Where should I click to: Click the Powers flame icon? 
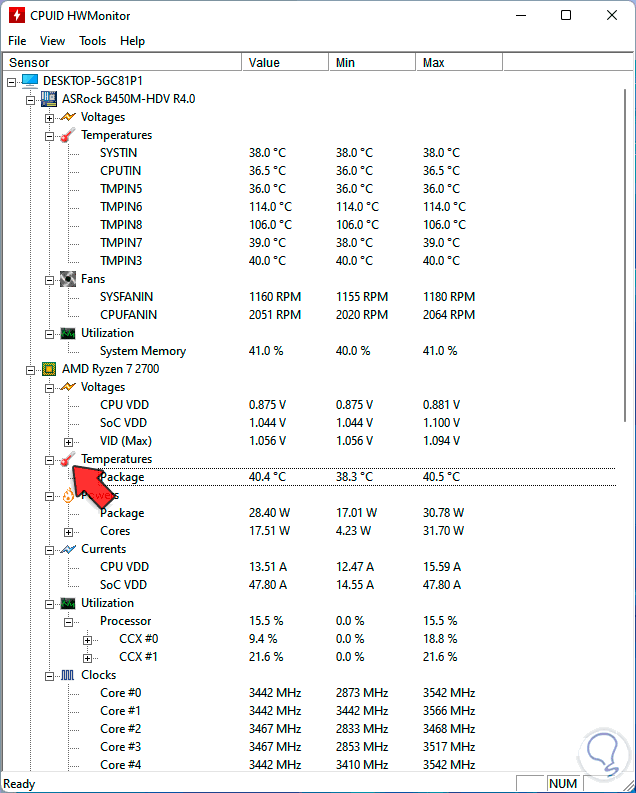pyautogui.click(x=68, y=496)
